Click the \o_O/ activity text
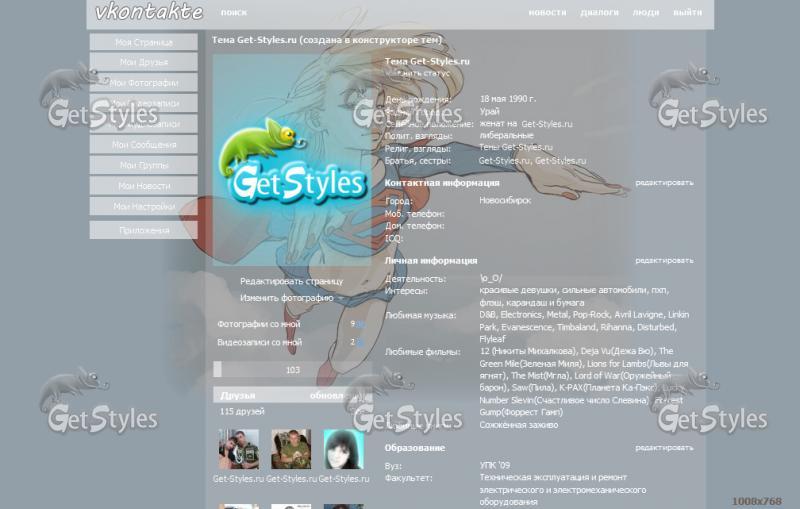Image resolution: width=800 pixels, height=509 pixels. [491, 278]
